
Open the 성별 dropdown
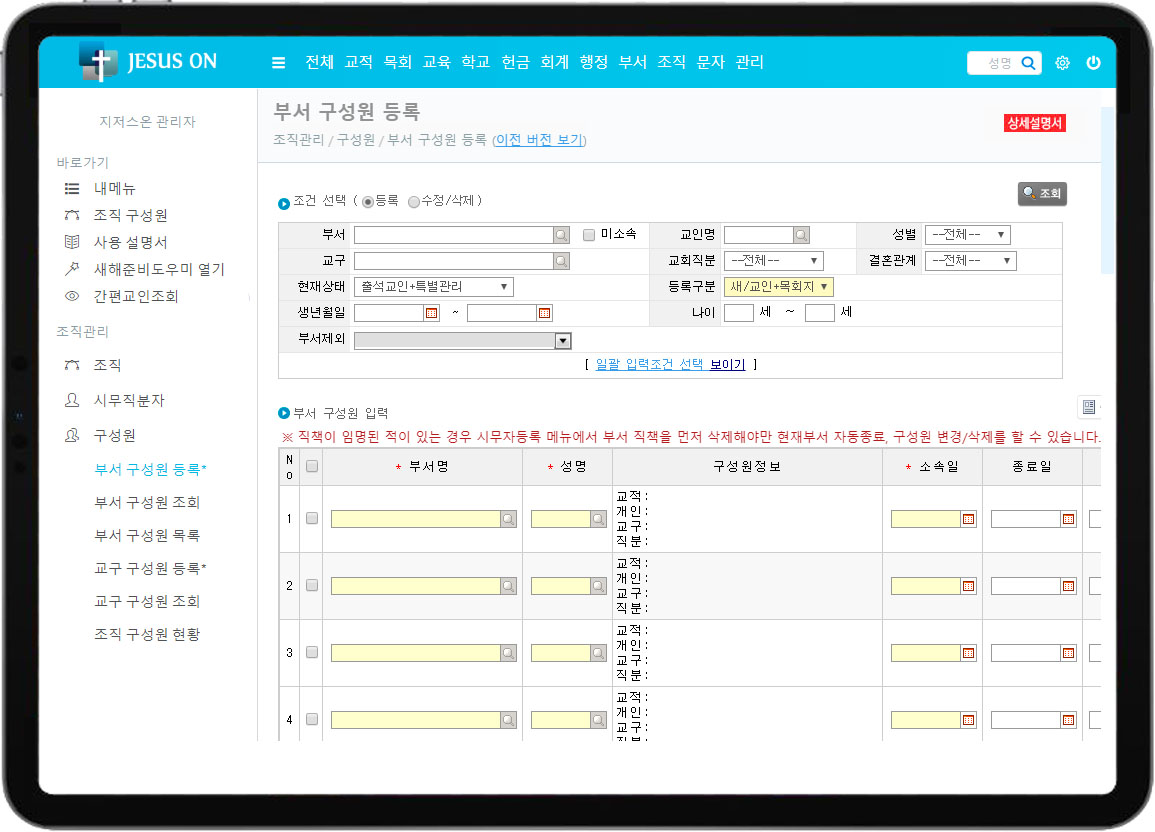coord(967,235)
